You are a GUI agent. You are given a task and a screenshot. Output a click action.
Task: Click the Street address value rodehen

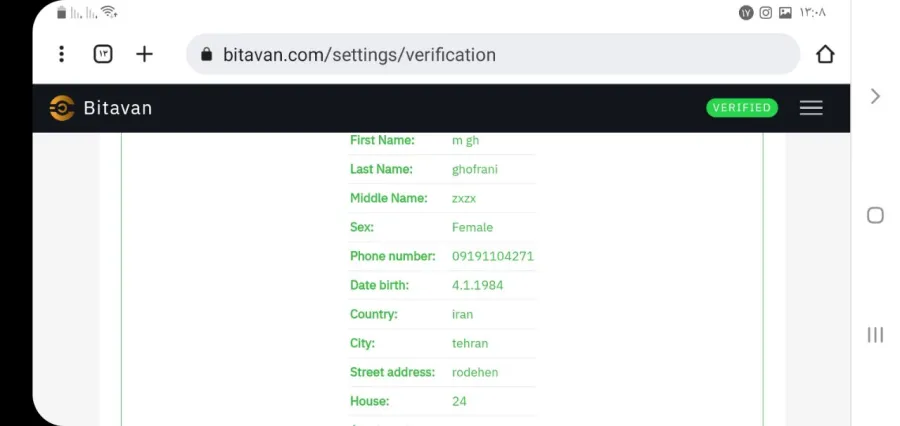click(475, 372)
